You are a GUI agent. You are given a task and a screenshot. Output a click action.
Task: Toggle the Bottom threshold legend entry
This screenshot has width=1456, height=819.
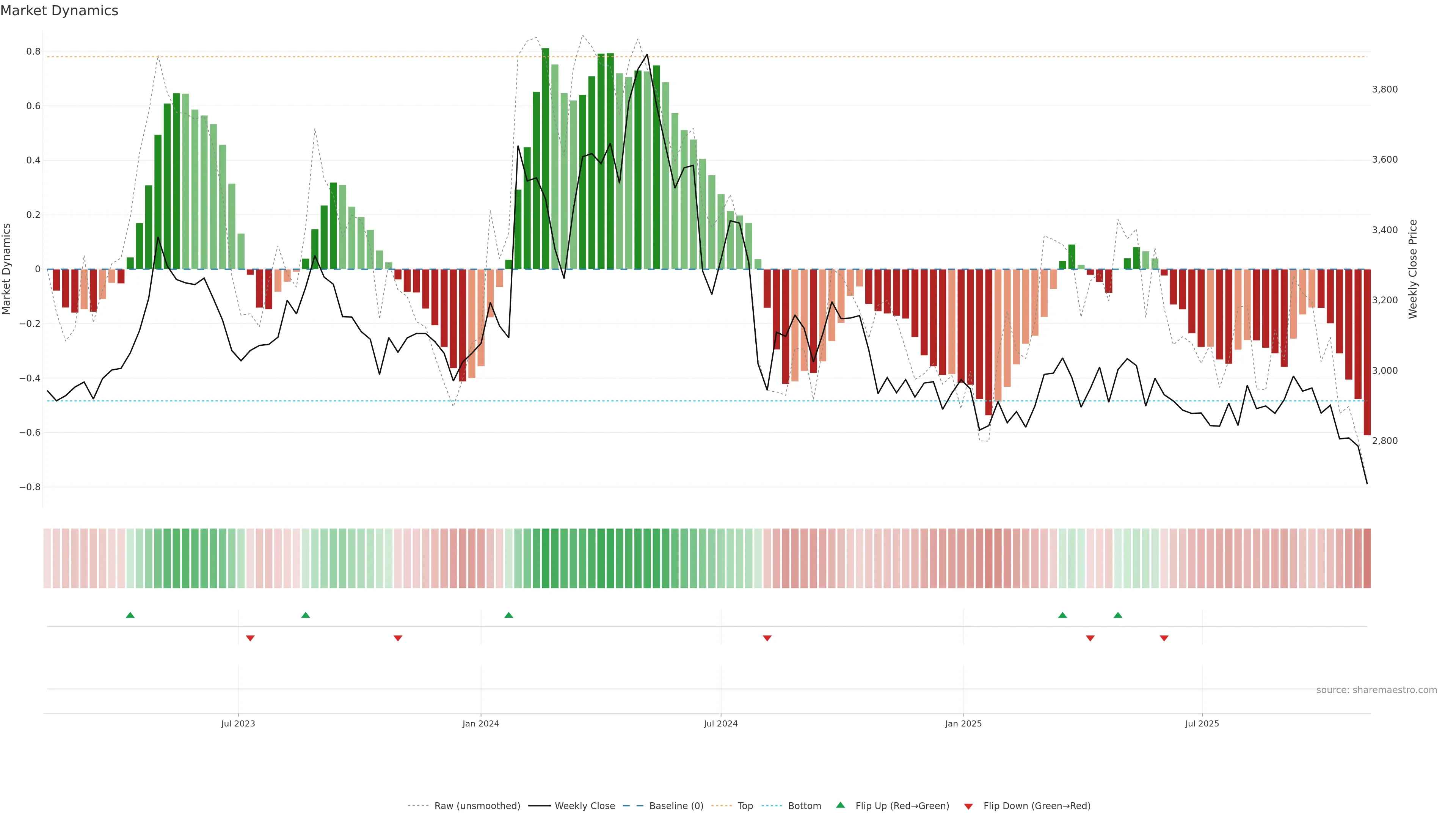[x=804, y=806]
